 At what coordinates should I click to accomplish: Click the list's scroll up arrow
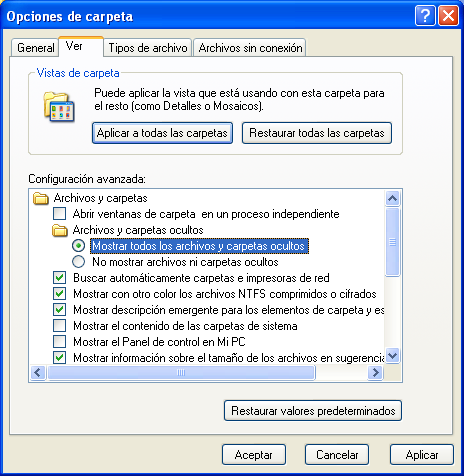(x=392, y=199)
